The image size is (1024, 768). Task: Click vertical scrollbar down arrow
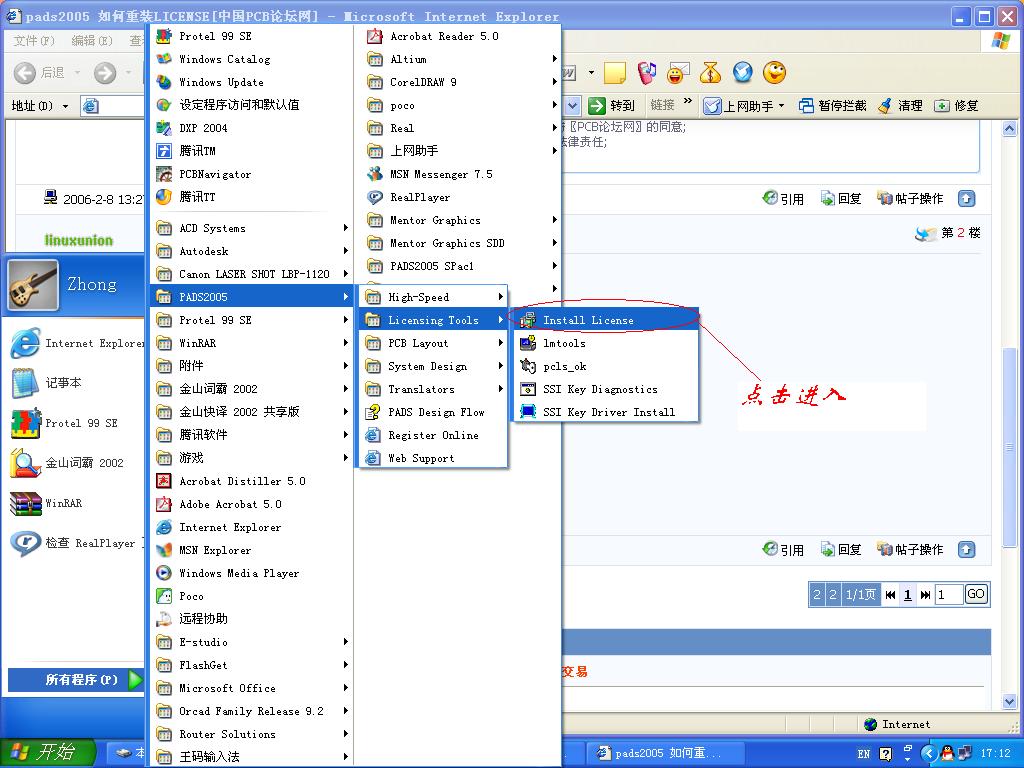[1010, 702]
